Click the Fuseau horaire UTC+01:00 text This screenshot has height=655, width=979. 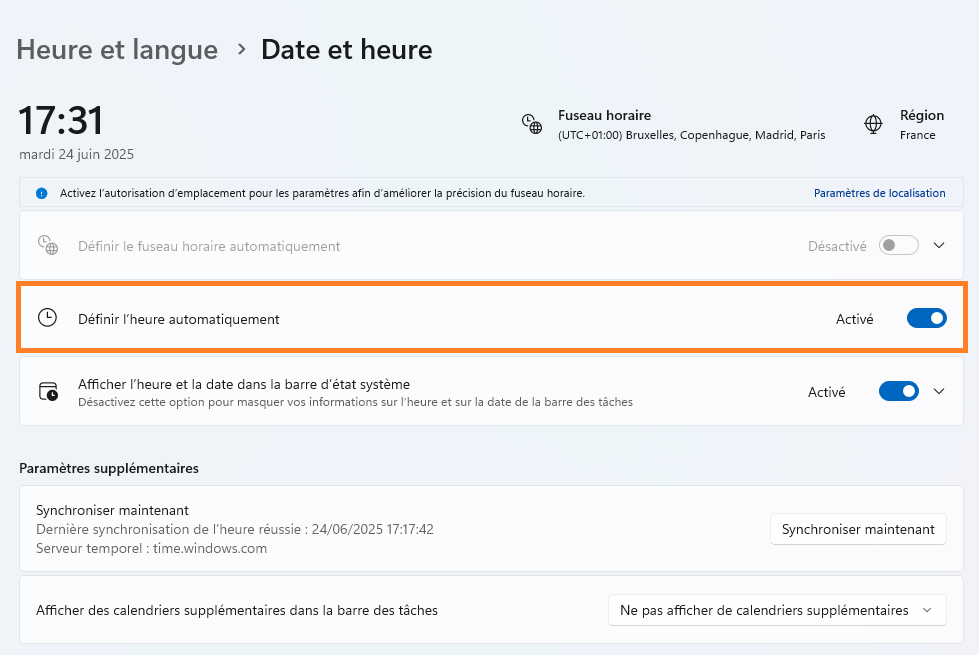(691, 135)
